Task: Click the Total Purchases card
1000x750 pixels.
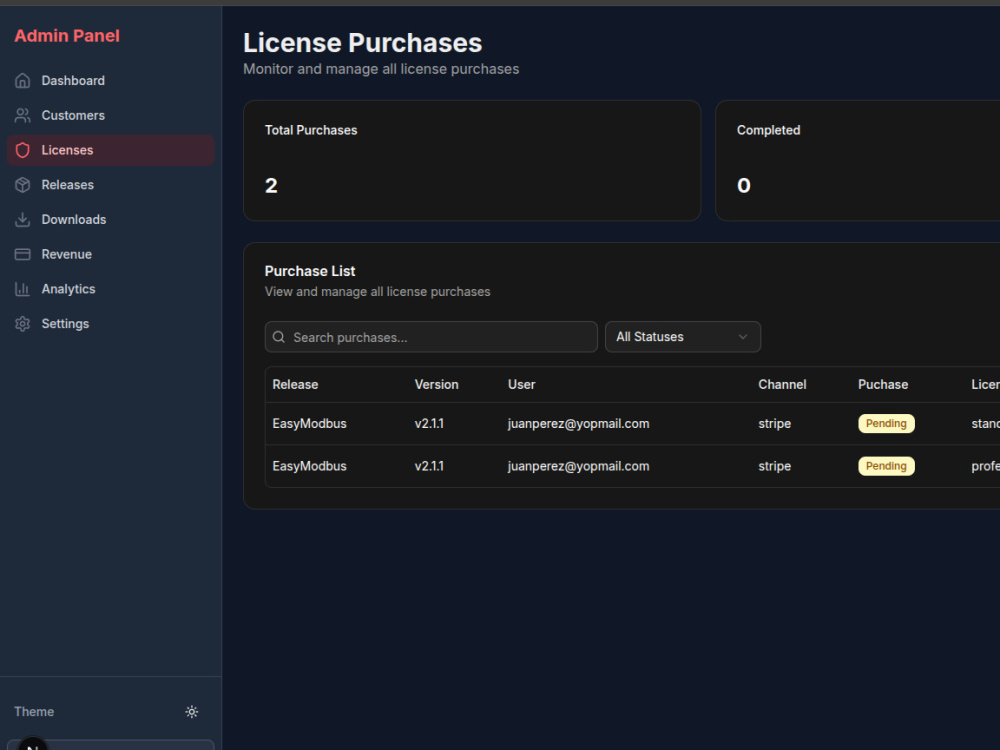Action: click(x=472, y=161)
